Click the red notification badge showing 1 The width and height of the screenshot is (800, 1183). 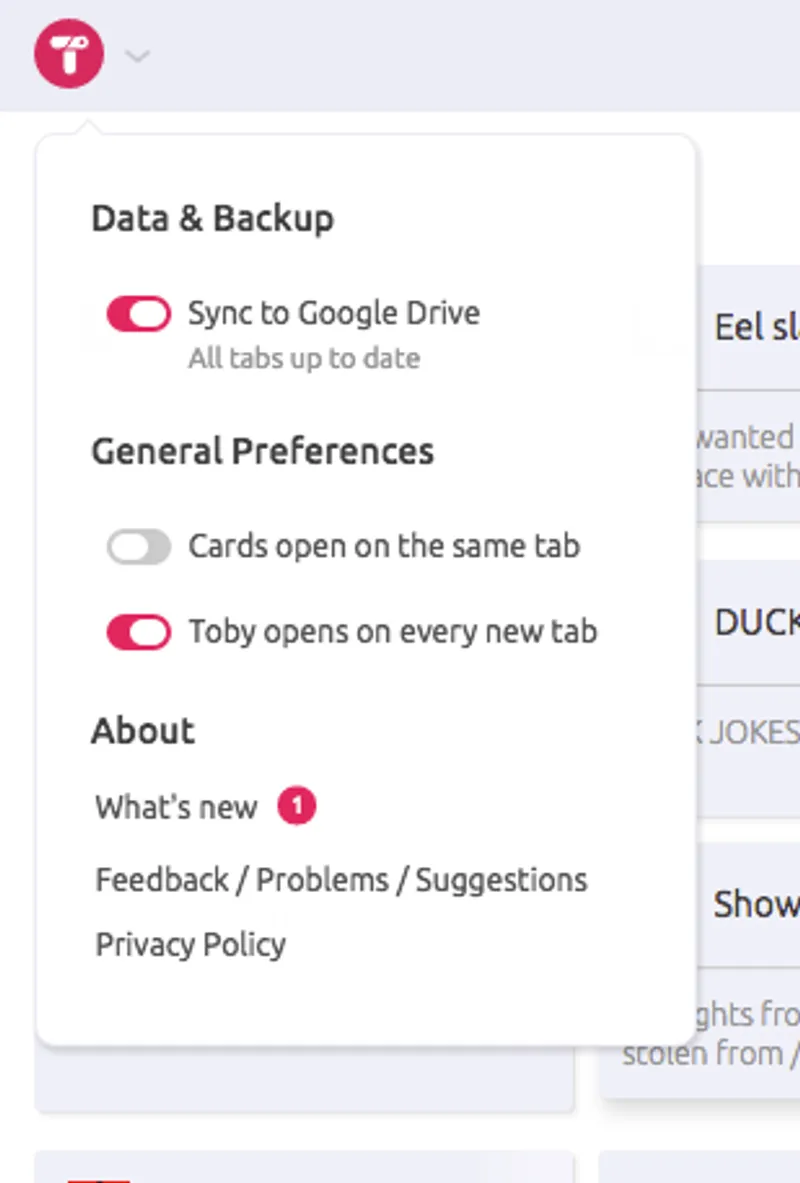(x=297, y=806)
